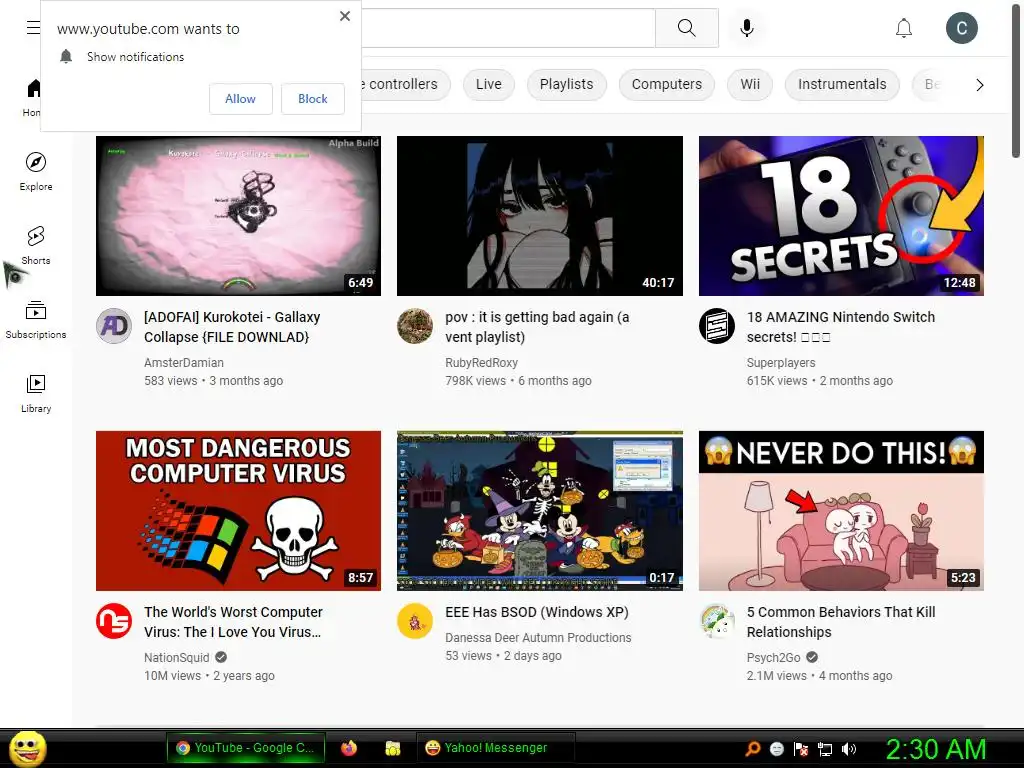Image resolution: width=1024 pixels, height=768 pixels.
Task: Launch Firefox from taskbar
Action: pyautogui.click(x=349, y=748)
